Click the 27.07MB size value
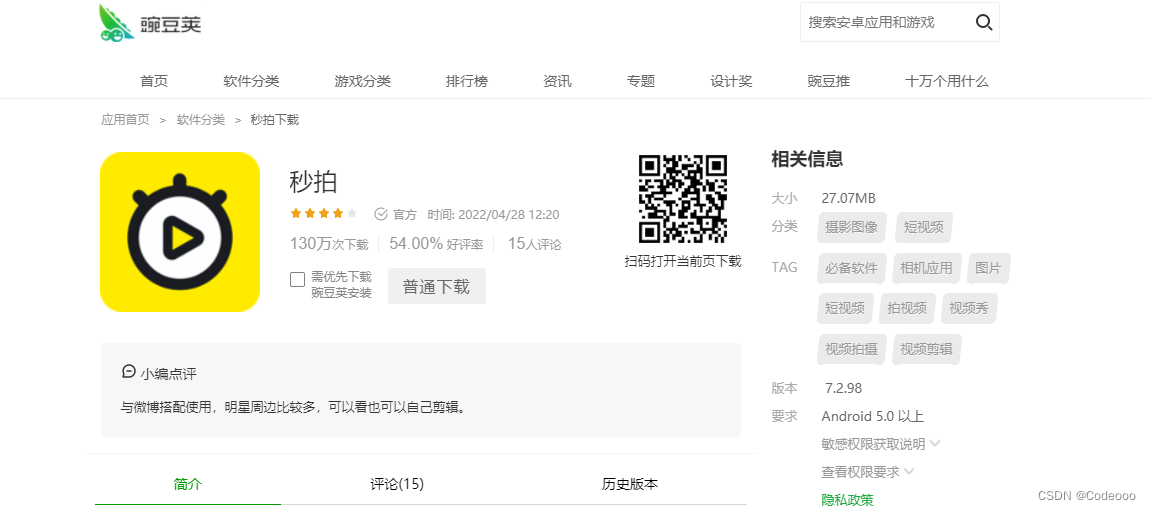 click(849, 198)
